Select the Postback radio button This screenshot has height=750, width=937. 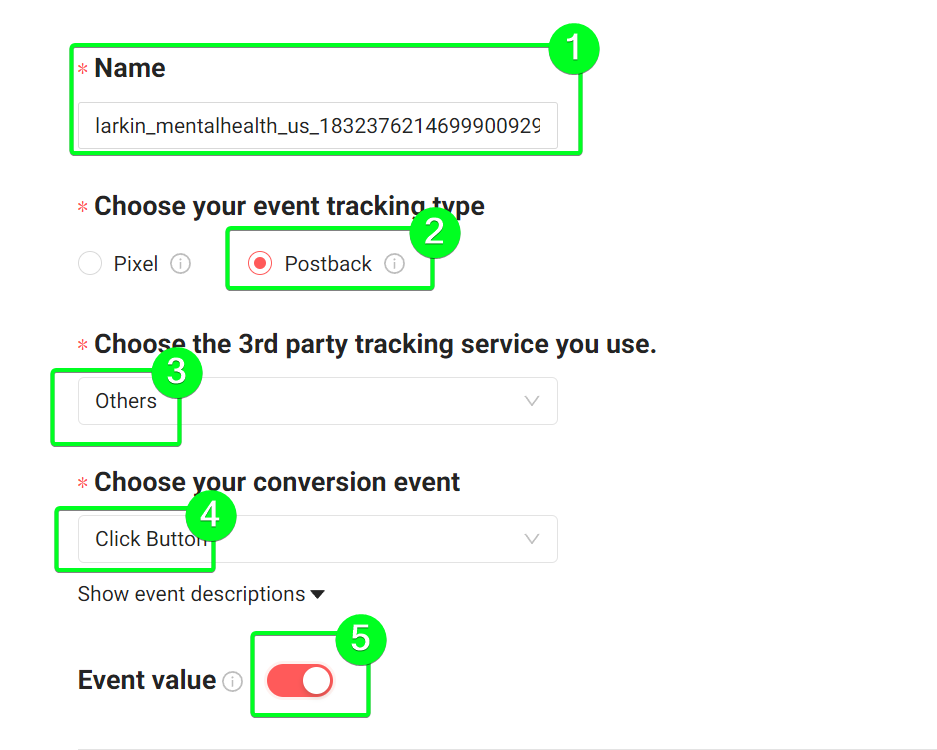(260, 263)
